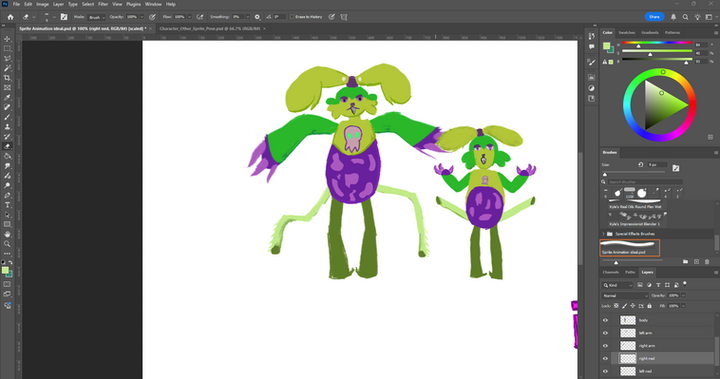Select the right arm layer name
The image size is (720, 379).
(x=647, y=346)
